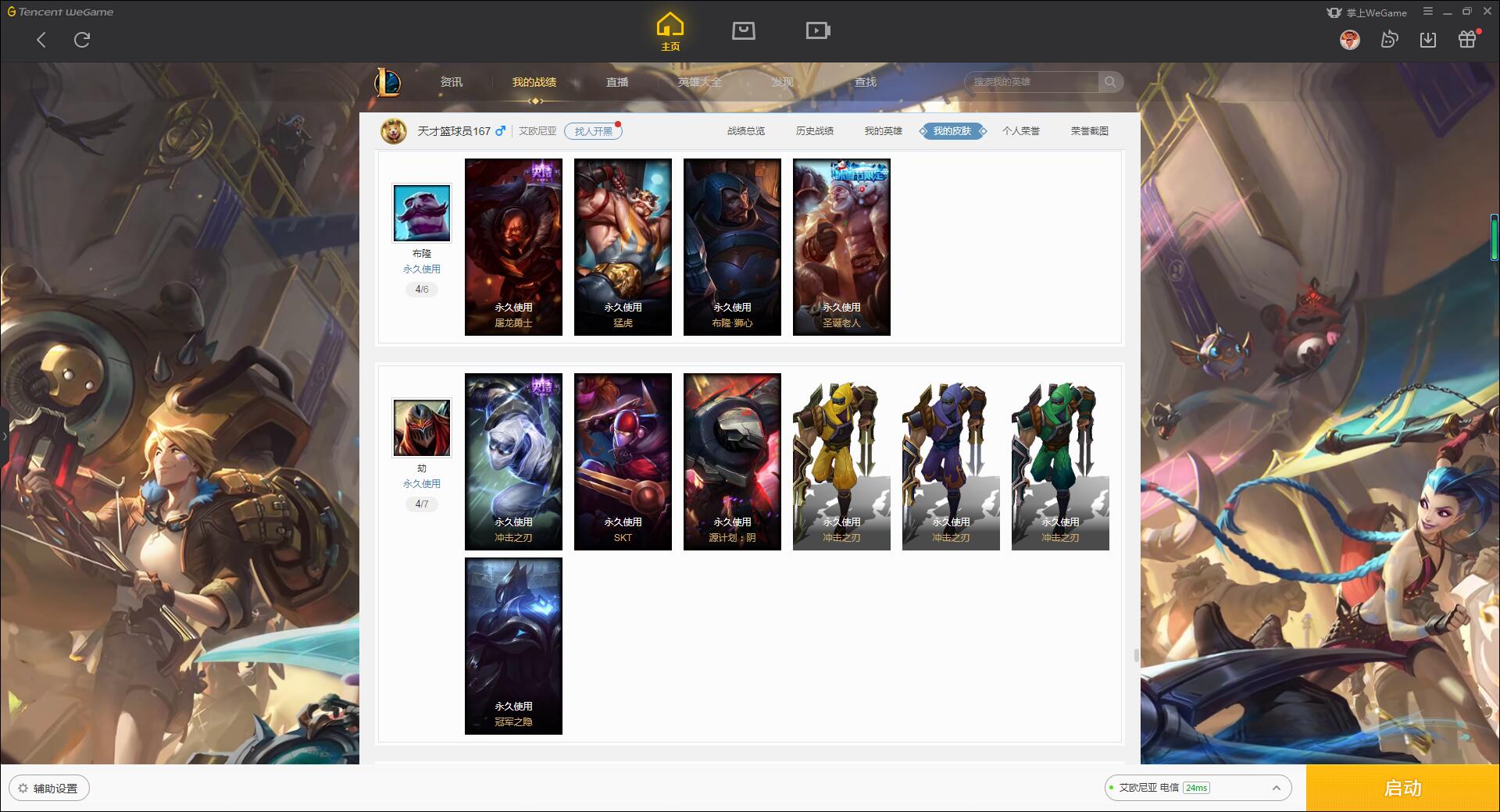Open the 源计划：阴 skin card
Screen dimensions: 1500x812
click(x=732, y=462)
